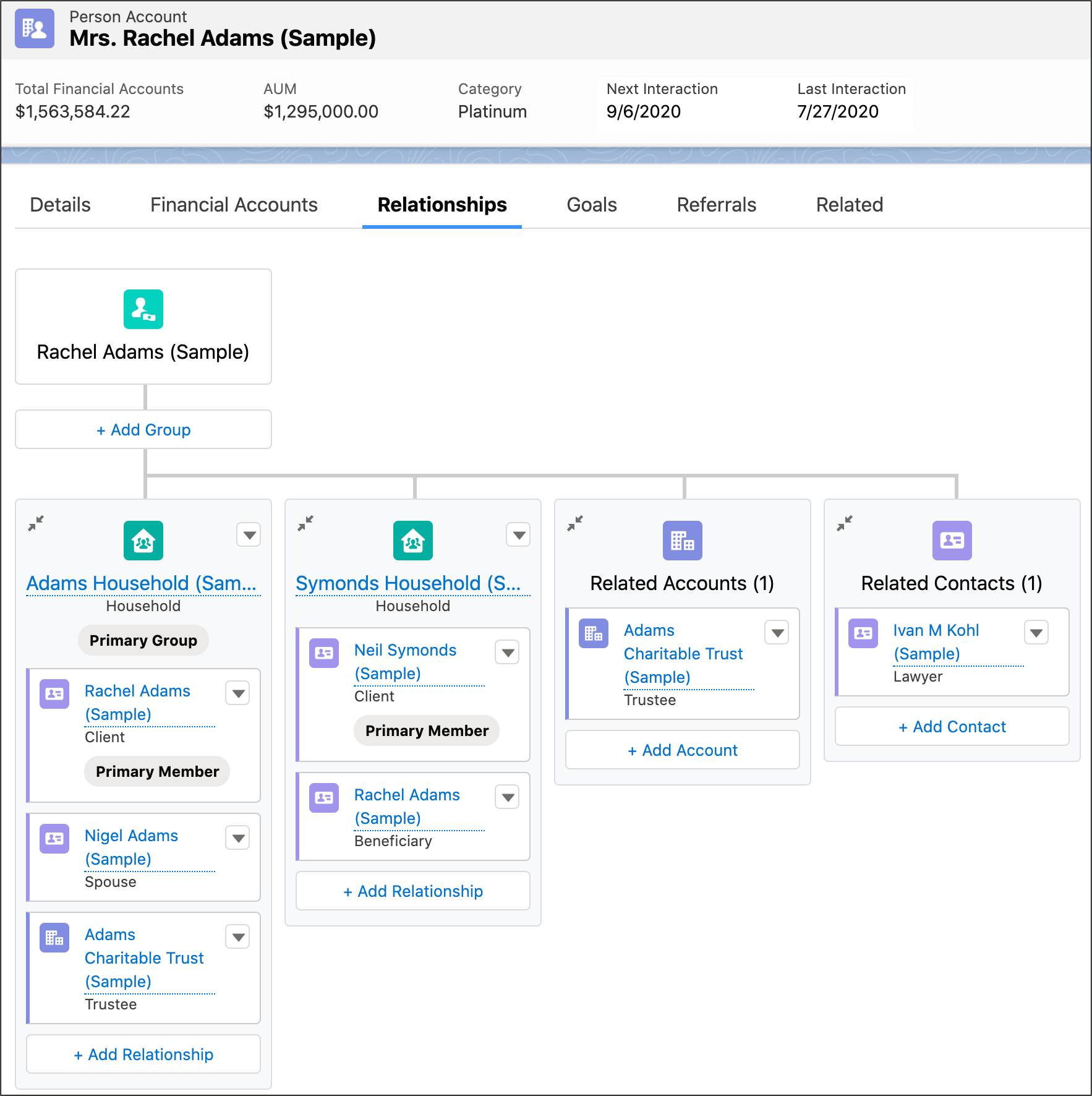Collapse the Related Contacts card

(x=845, y=523)
